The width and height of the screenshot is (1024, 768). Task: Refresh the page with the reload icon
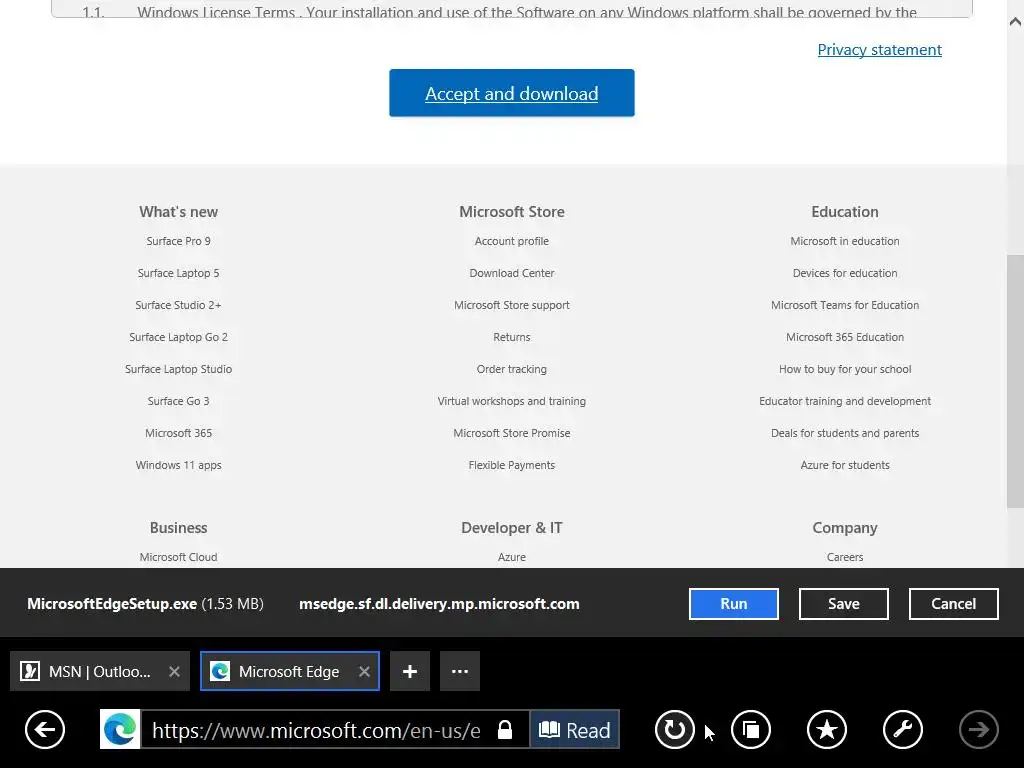(x=675, y=729)
